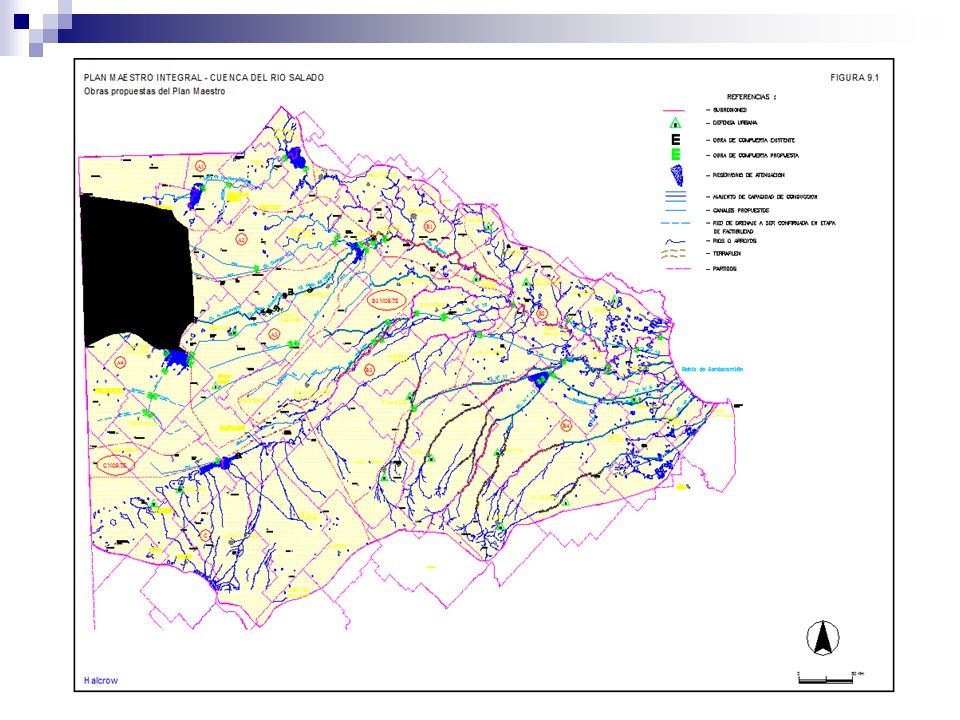Click the dashed blue drainage network legend line

[676, 223]
